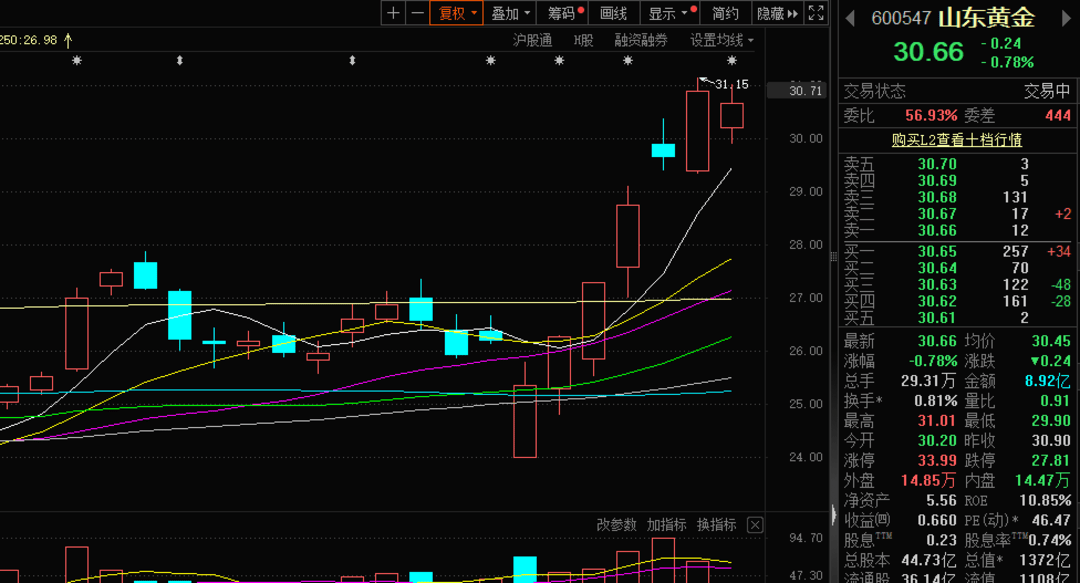Close the indicator sub-panel with X

[x=755, y=525]
